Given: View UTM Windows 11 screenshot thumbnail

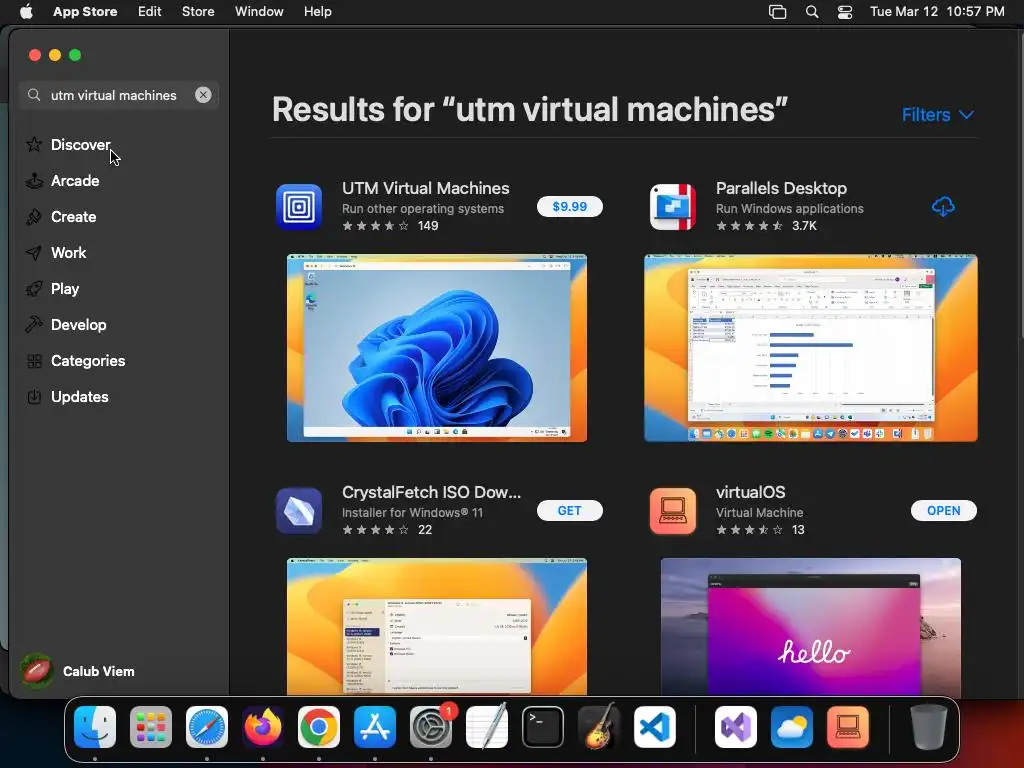Looking at the screenshot, I should click(437, 348).
